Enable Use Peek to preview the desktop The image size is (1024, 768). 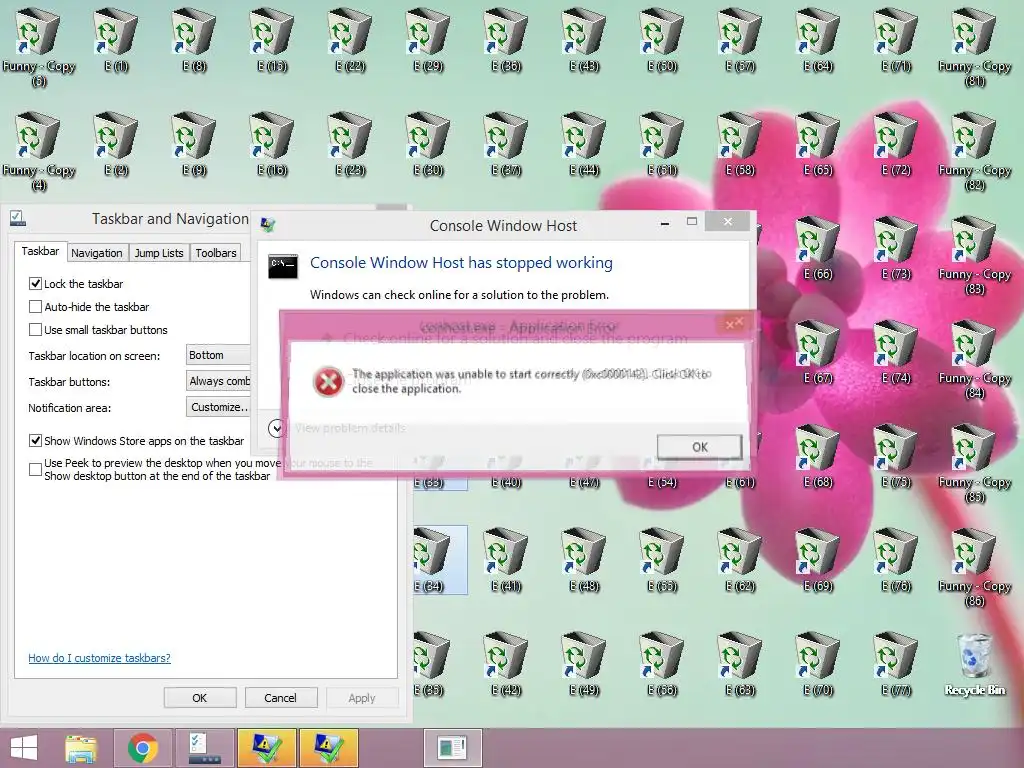pos(35,469)
